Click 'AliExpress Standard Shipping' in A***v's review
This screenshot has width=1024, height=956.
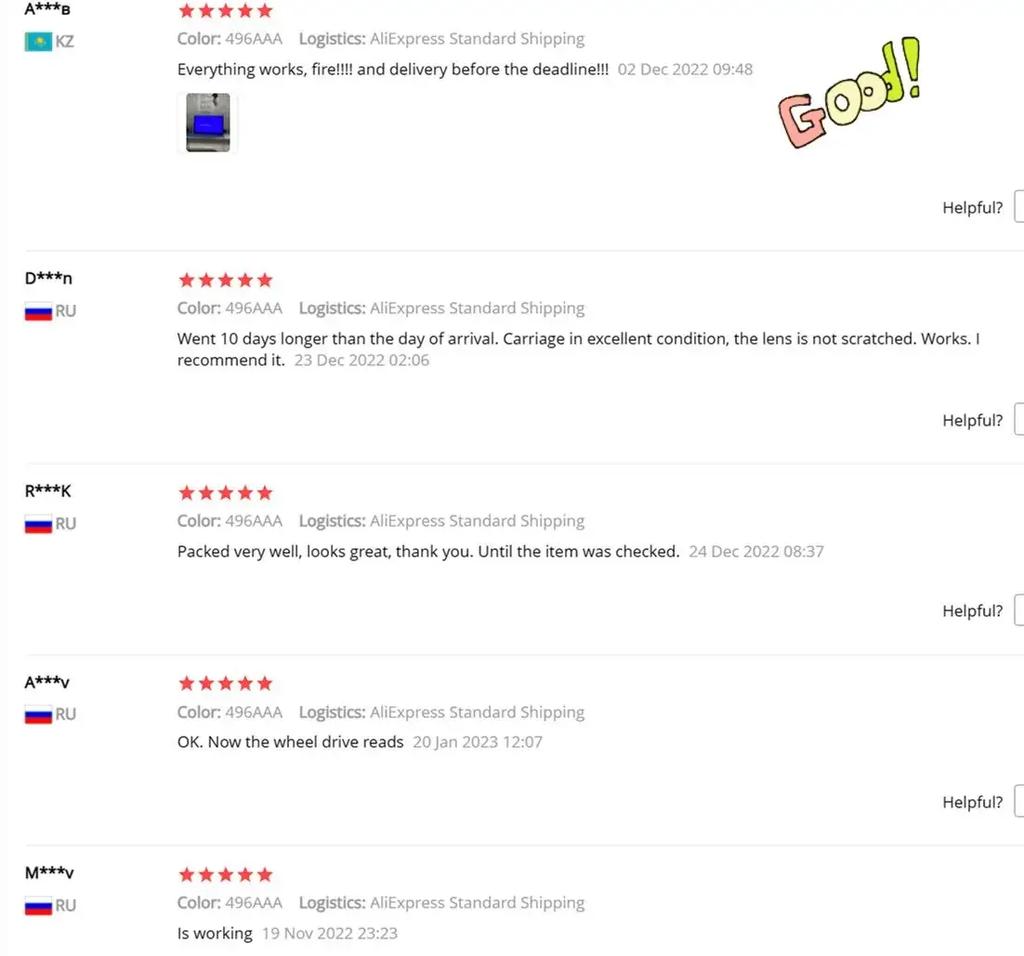[477, 712]
